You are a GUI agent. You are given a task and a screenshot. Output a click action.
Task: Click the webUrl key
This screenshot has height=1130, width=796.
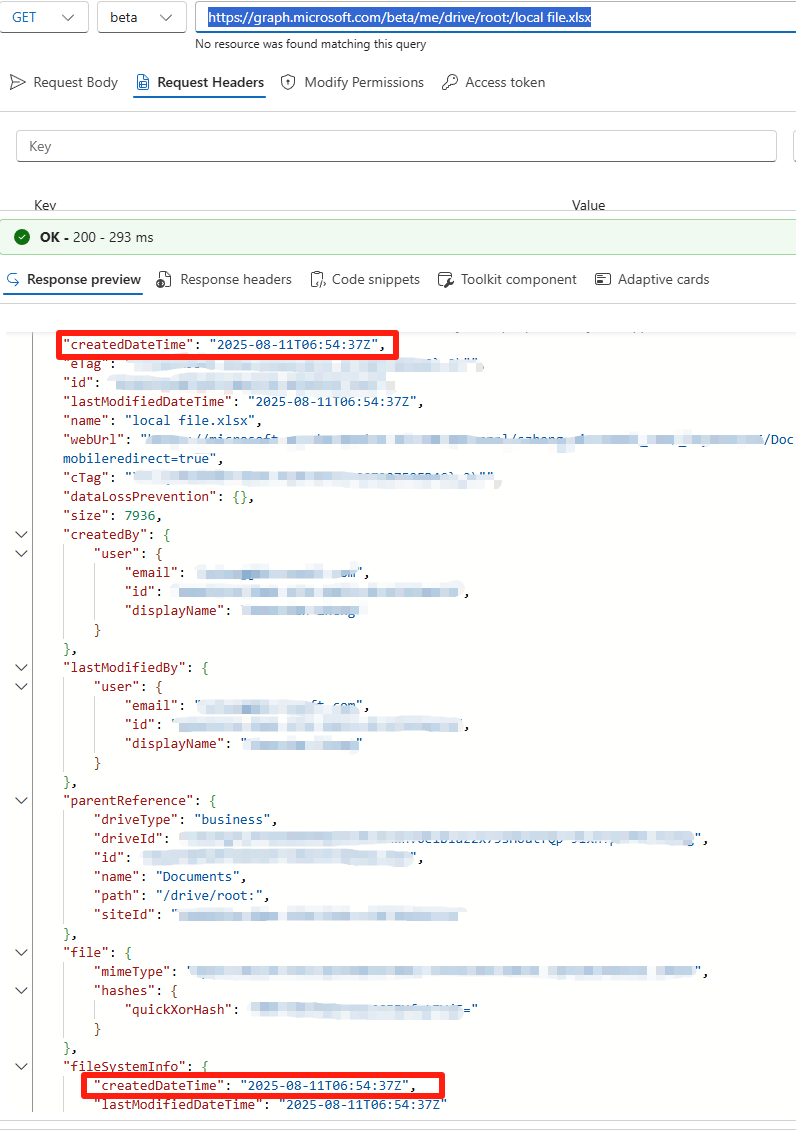[x=93, y=440]
